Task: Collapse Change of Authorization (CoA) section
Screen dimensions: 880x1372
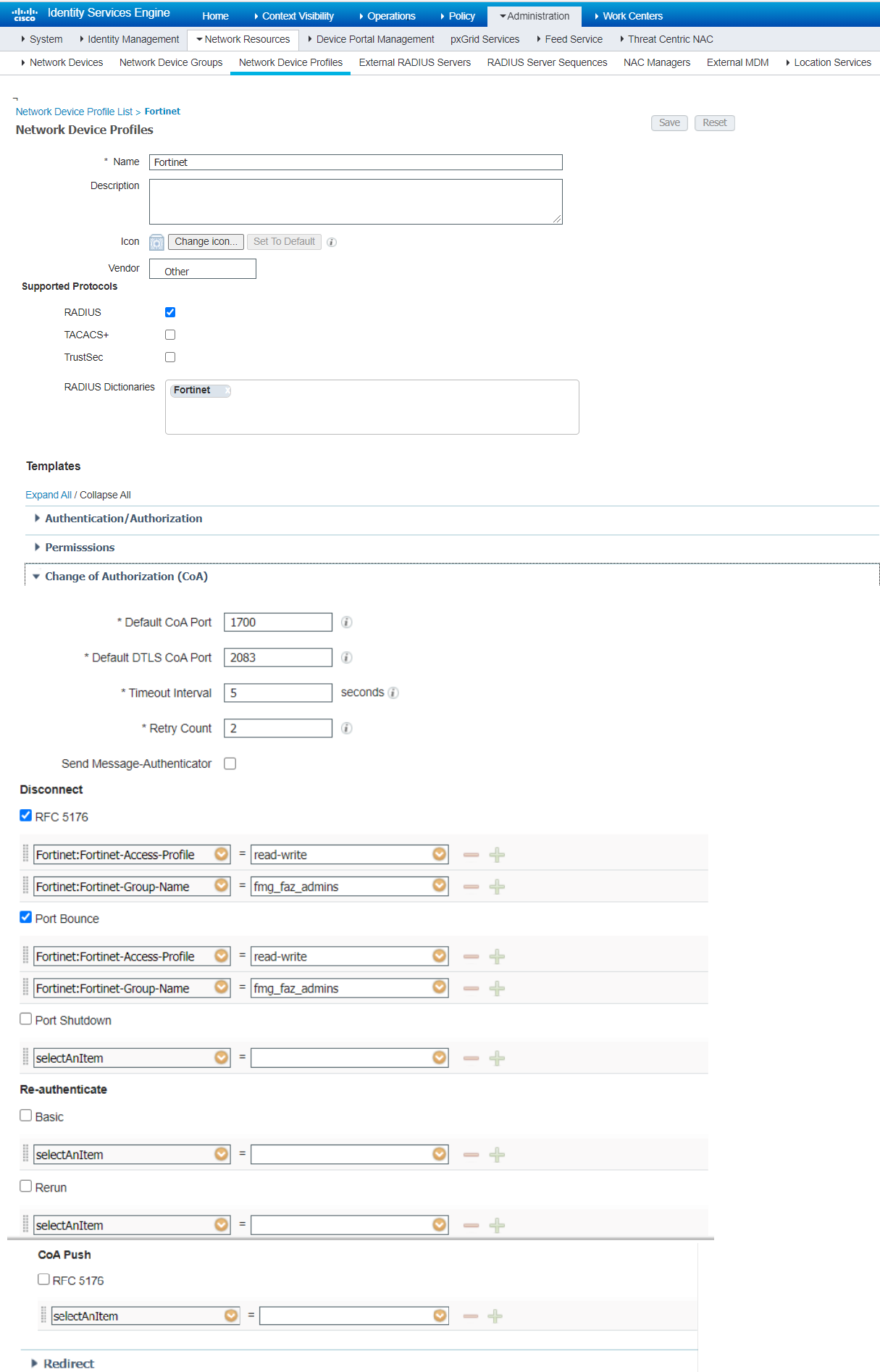Action: click(x=36, y=577)
